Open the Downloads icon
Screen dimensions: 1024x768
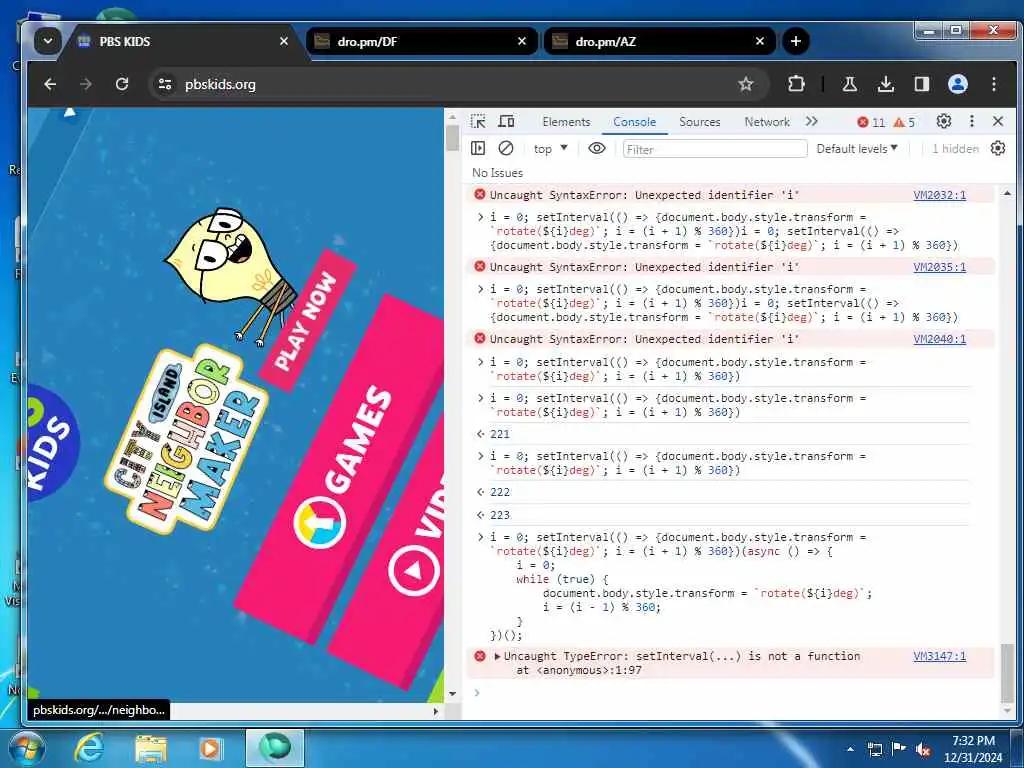tap(886, 84)
